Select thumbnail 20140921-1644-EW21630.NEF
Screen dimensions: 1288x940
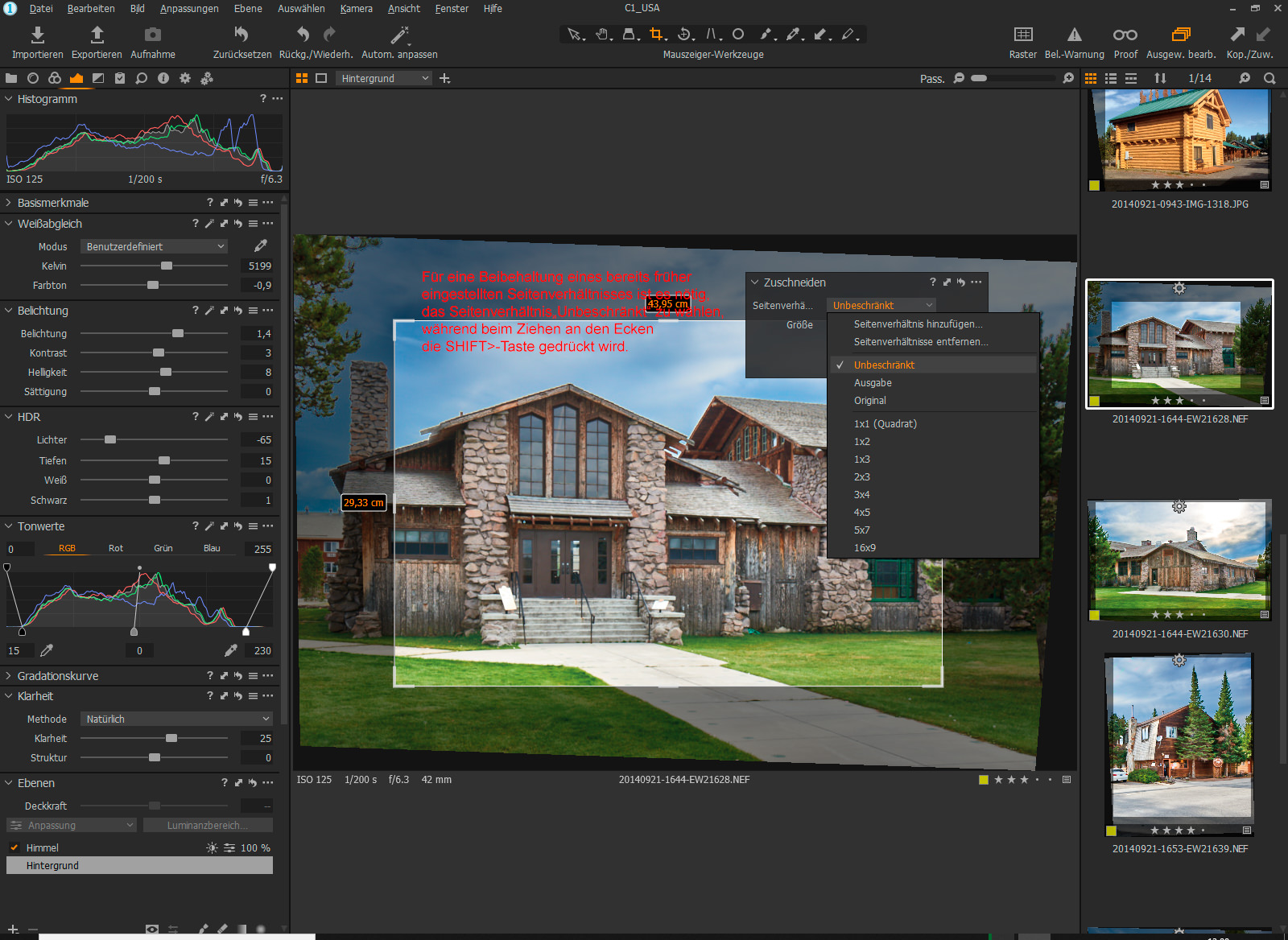pyautogui.click(x=1180, y=560)
